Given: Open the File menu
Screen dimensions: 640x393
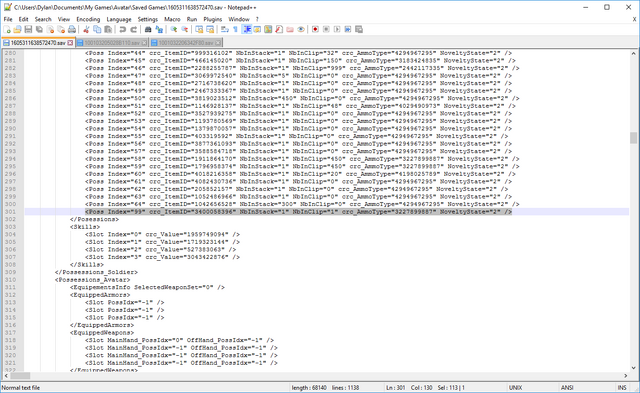Looking at the screenshot, I should pyautogui.click(x=8, y=19).
